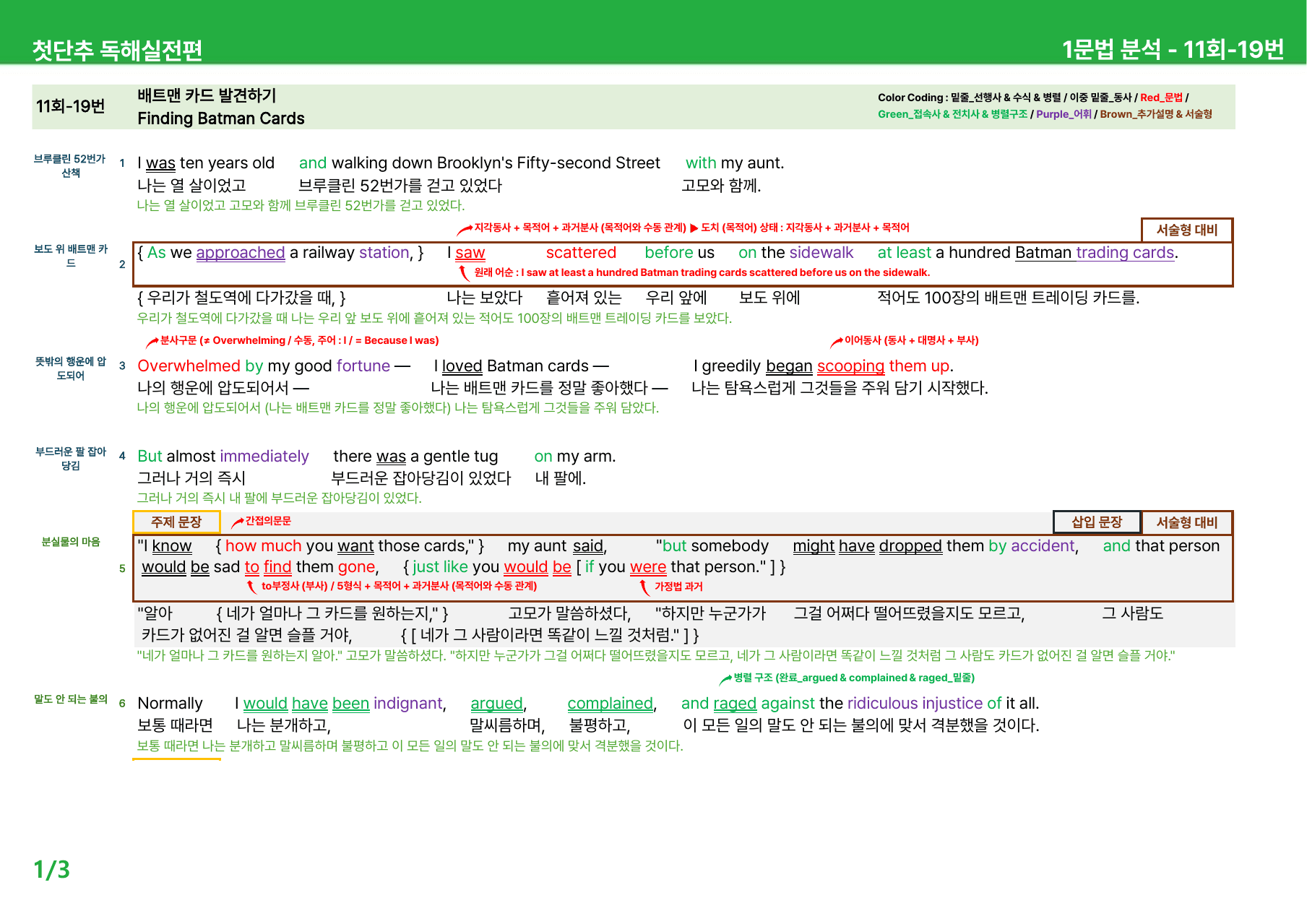Click the underlined word 'approached'
The width and height of the screenshot is (1307, 924).
(x=241, y=253)
